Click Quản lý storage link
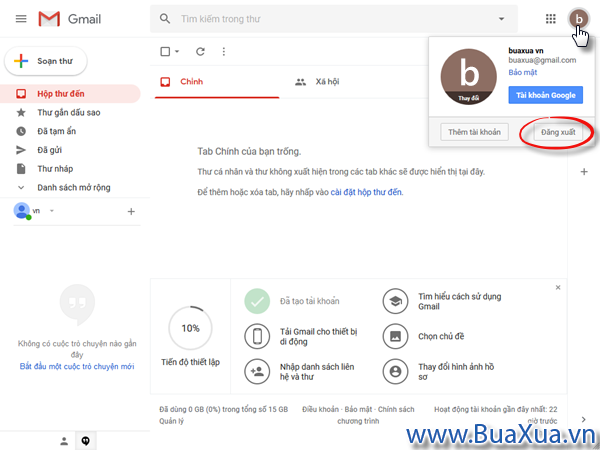600x450 pixels. tap(171, 421)
